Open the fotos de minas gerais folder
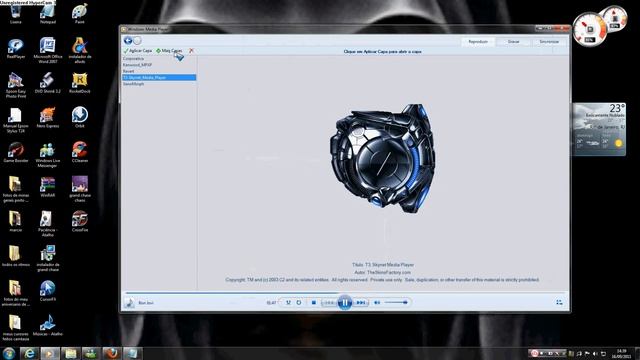Screen dimensions: 640x360 pos(16,189)
